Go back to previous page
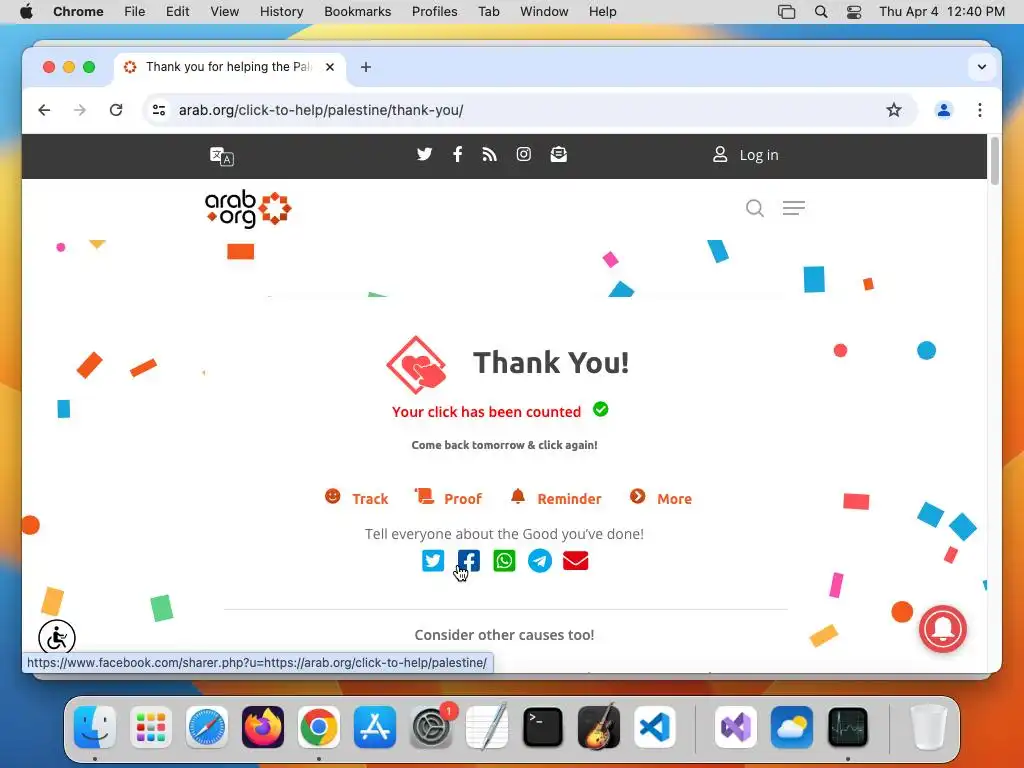 (44, 110)
